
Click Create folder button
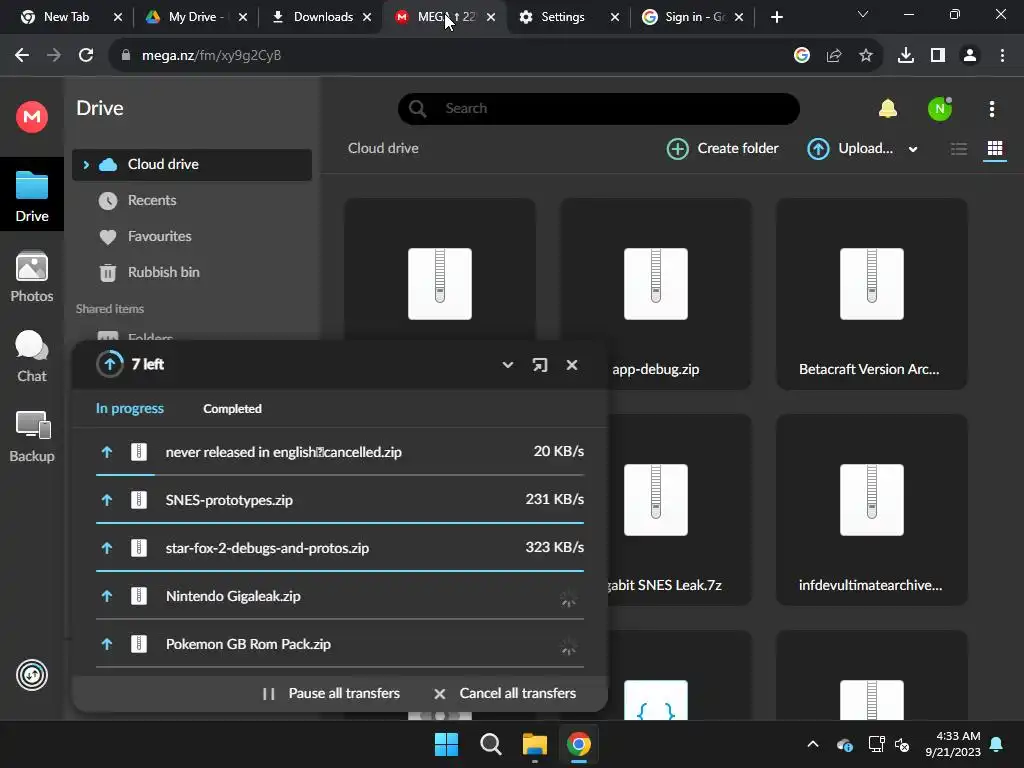click(722, 149)
